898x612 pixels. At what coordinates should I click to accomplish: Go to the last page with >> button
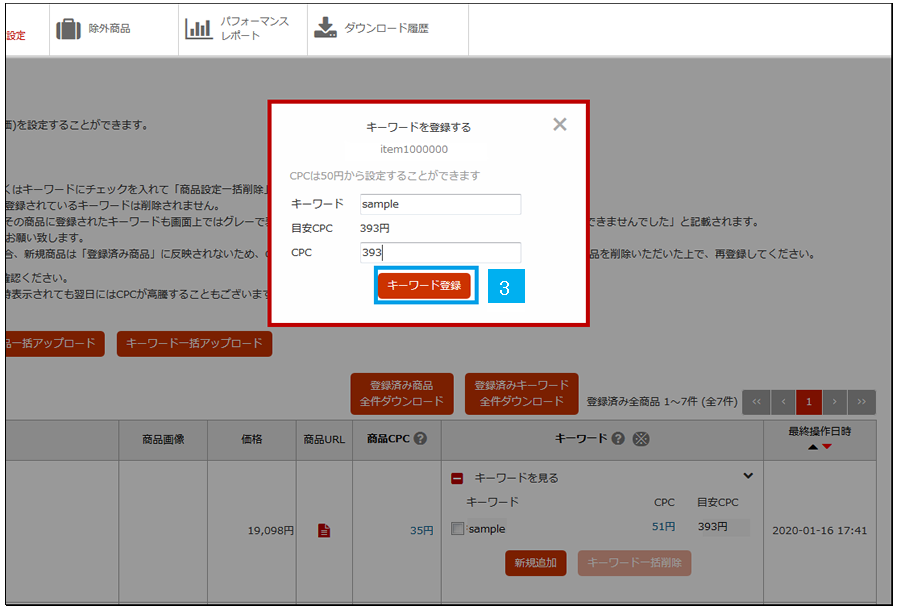pos(861,402)
